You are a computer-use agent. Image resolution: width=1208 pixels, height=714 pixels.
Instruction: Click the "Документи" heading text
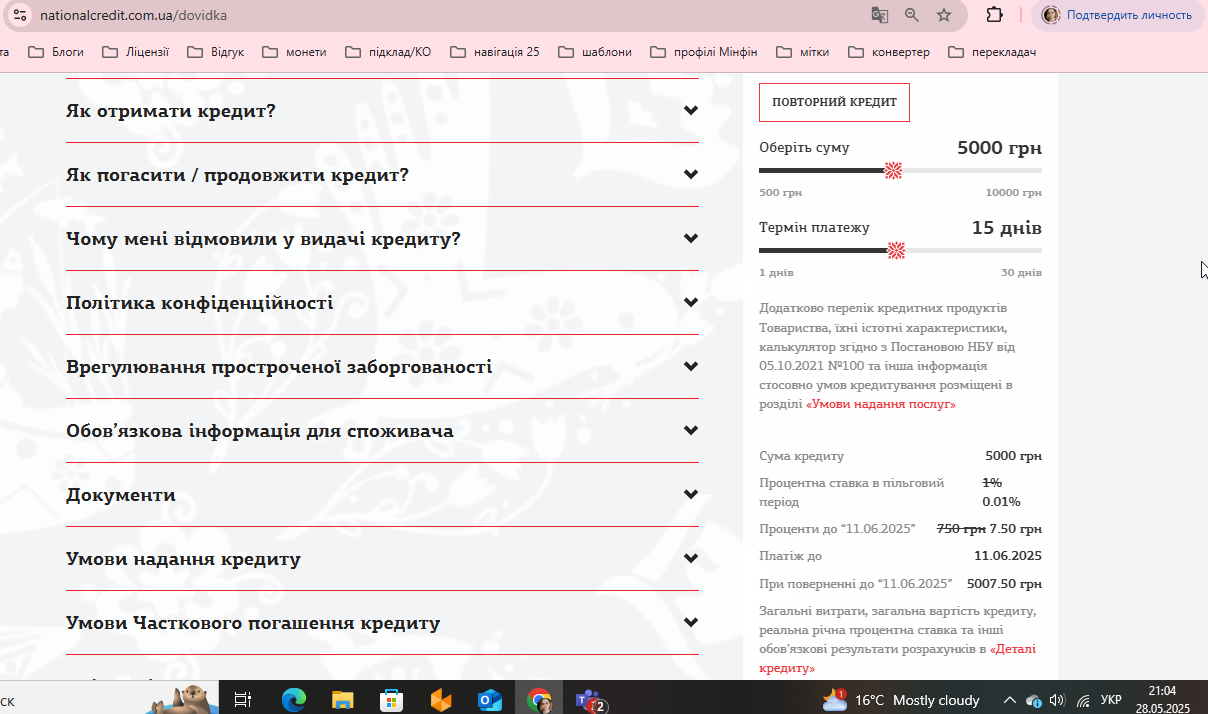tap(121, 495)
